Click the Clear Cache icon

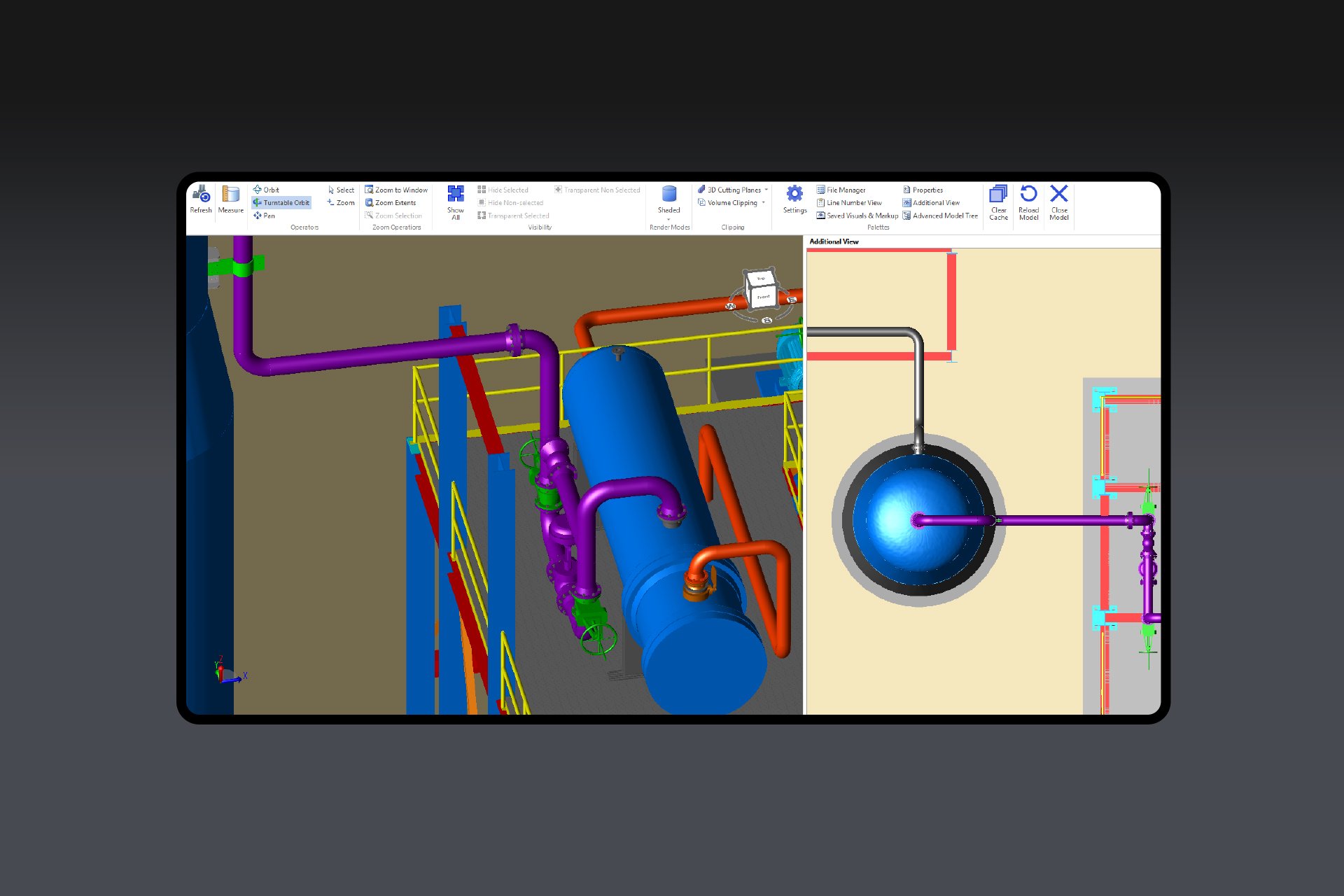tap(998, 195)
